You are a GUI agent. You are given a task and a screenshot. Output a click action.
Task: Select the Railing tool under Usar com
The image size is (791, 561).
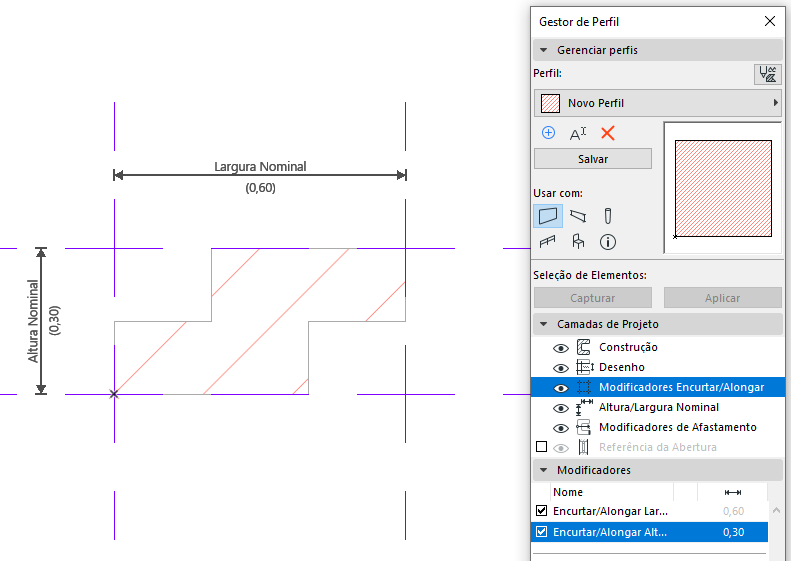pyautogui.click(x=548, y=242)
